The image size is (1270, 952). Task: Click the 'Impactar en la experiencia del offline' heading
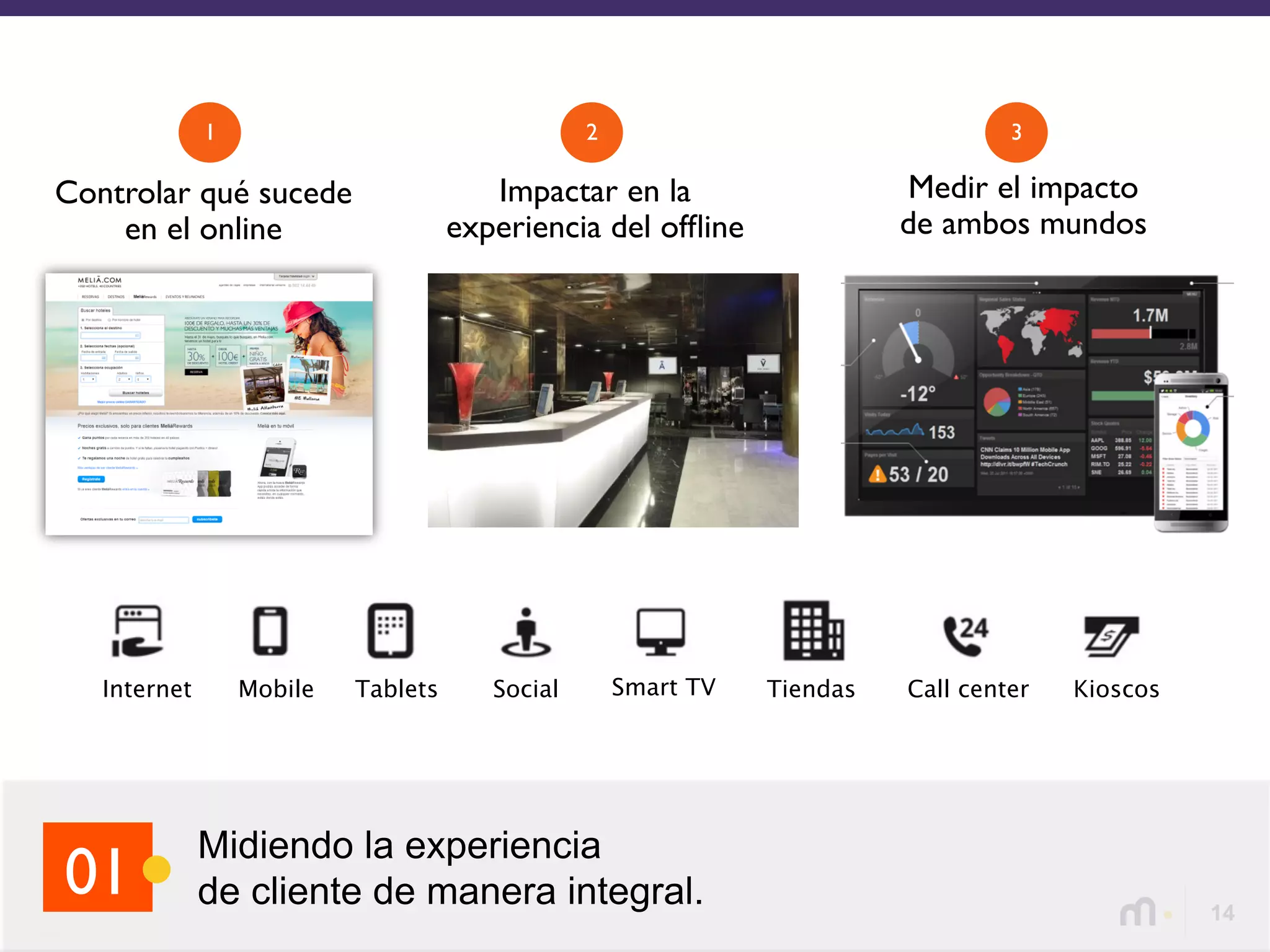pyautogui.click(x=595, y=209)
